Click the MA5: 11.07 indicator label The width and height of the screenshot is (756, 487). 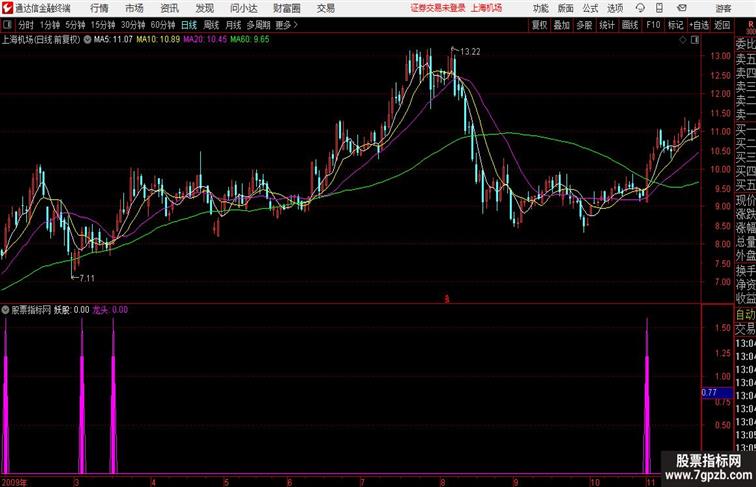[113, 40]
